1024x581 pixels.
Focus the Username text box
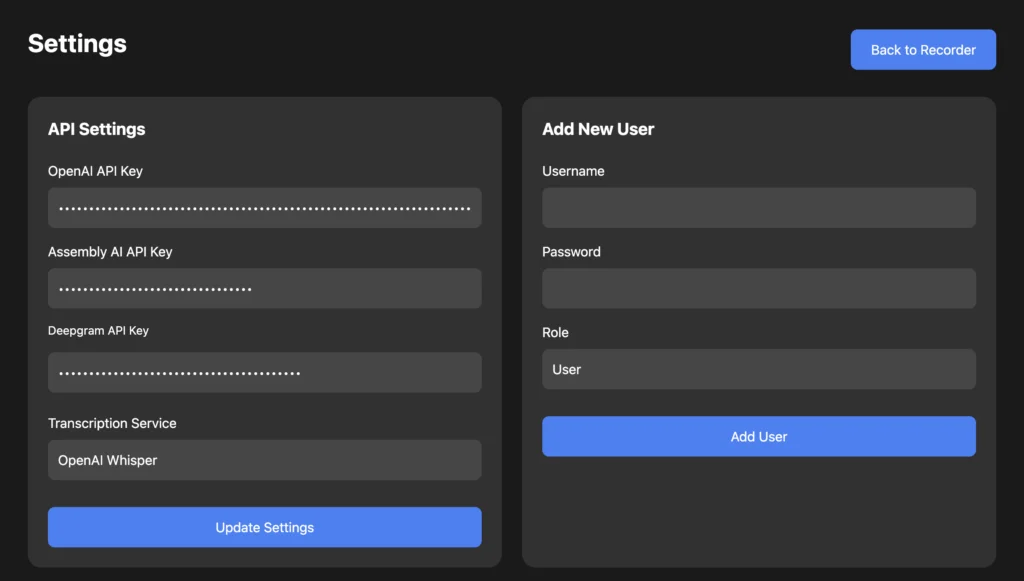(x=758, y=208)
